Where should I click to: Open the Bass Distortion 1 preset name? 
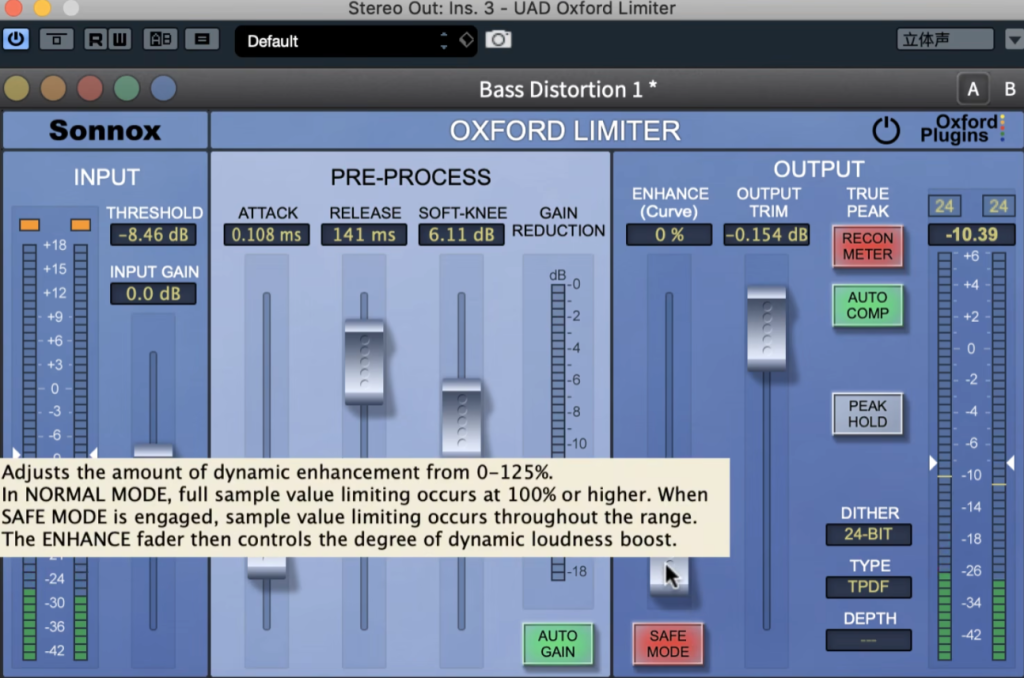click(568, 89)
